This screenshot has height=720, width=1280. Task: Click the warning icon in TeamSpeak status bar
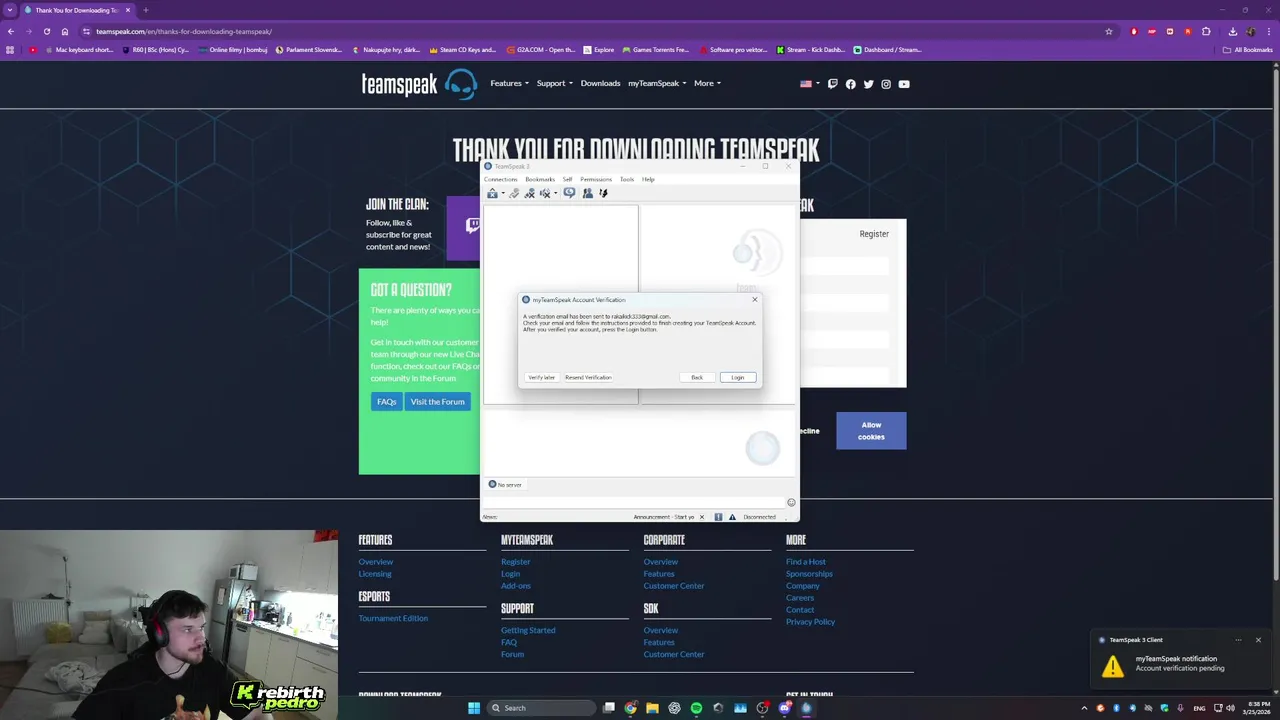tap(732, 517)
